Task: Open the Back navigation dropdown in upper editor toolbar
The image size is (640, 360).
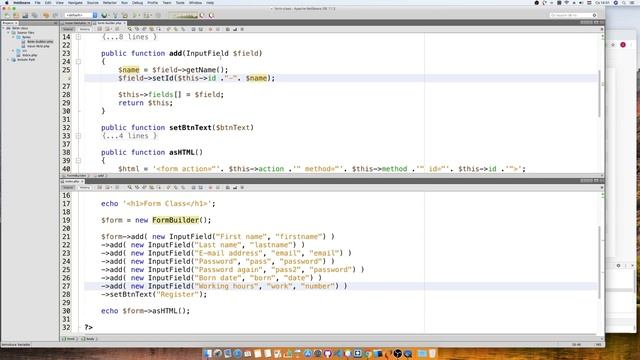Action: point(111,29)
